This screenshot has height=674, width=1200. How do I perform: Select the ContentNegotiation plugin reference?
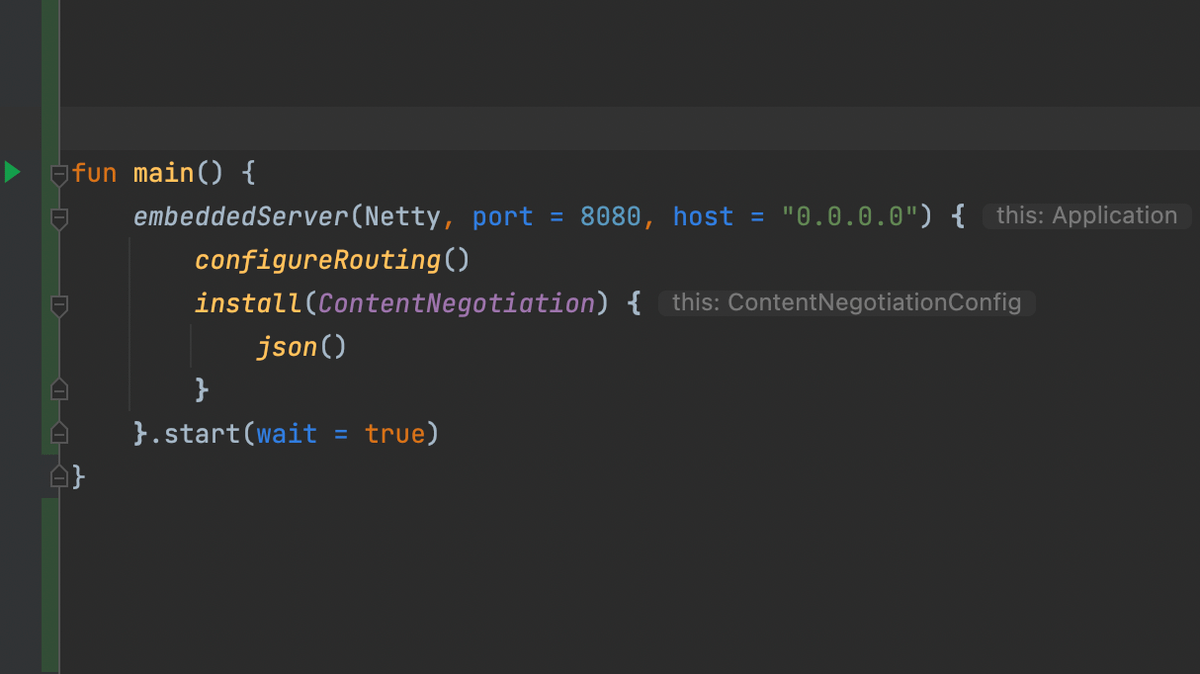click(x=456, y=303)
